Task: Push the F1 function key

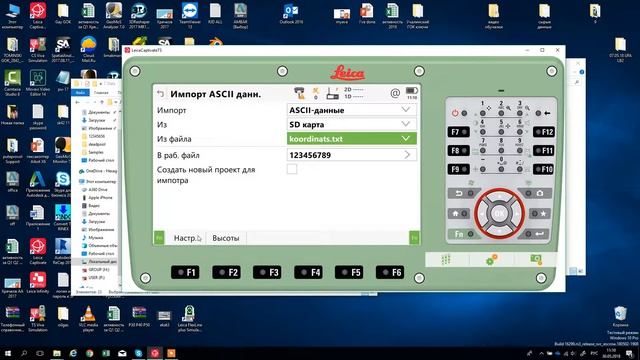Action: 185,272
